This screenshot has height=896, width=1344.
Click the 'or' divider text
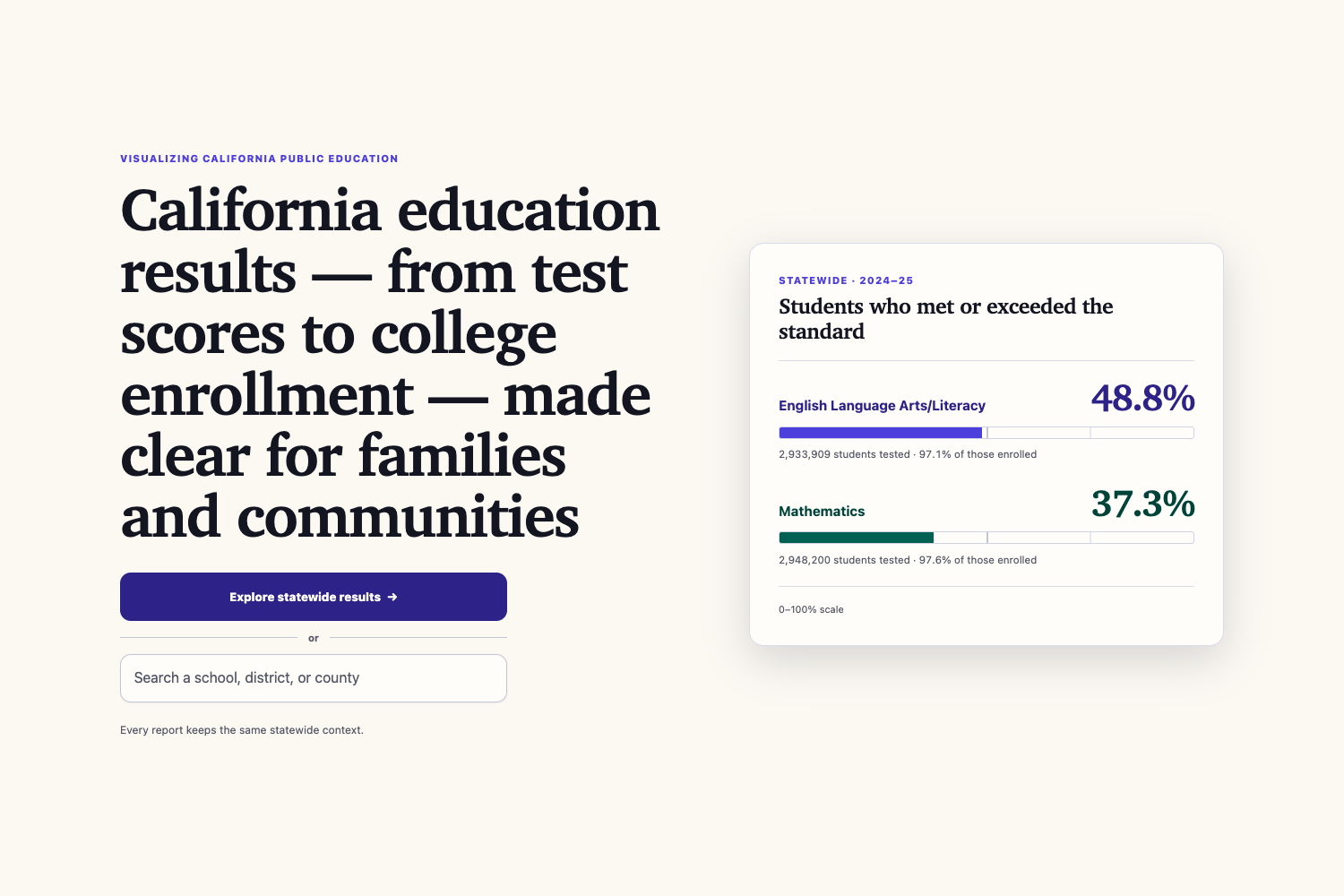(314, 638)
